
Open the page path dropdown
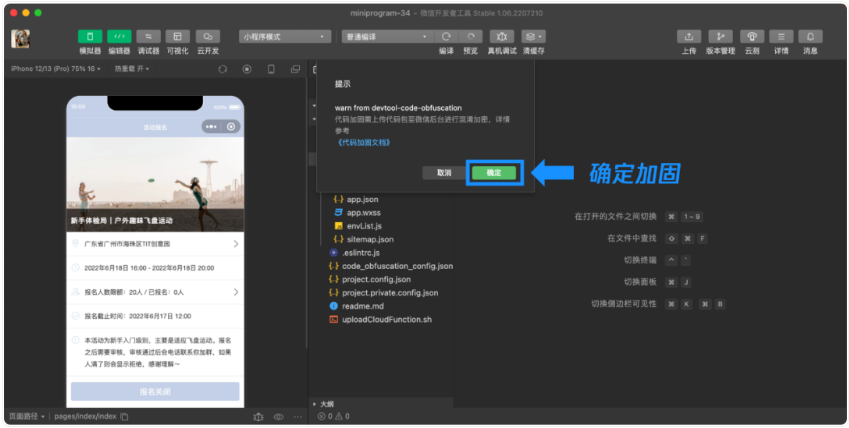coord(26,417)
